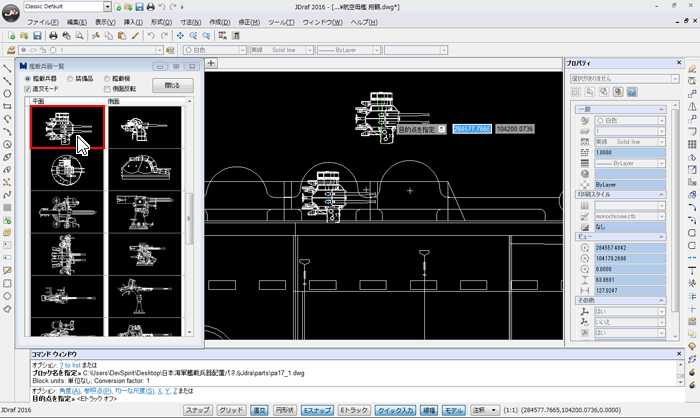Click the Cut scissors icon
Image resolution: width=700 pixels, height=418 pixels.
pos(96,36)
